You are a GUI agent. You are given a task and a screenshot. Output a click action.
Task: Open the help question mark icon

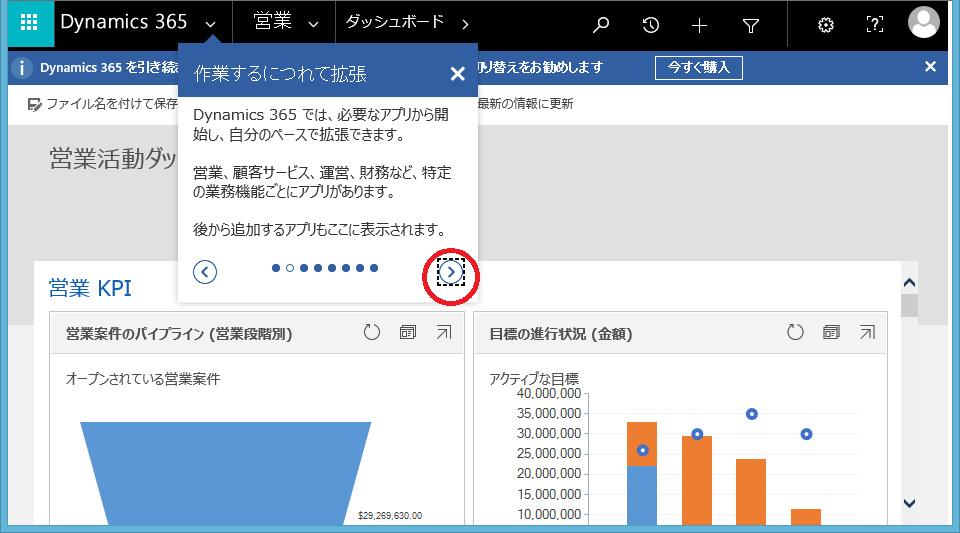875,24
